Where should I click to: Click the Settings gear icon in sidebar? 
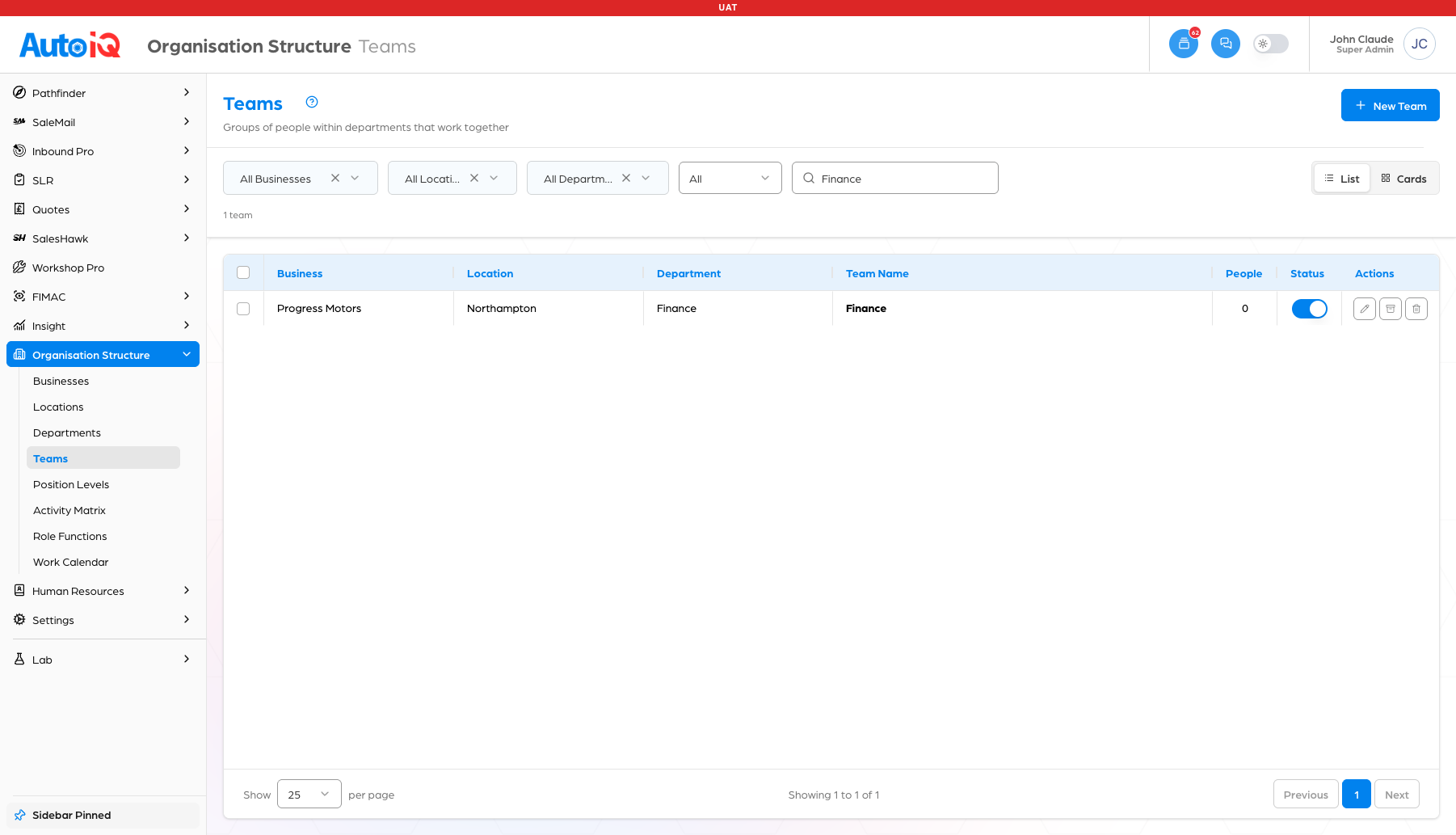tap(19, 620)
